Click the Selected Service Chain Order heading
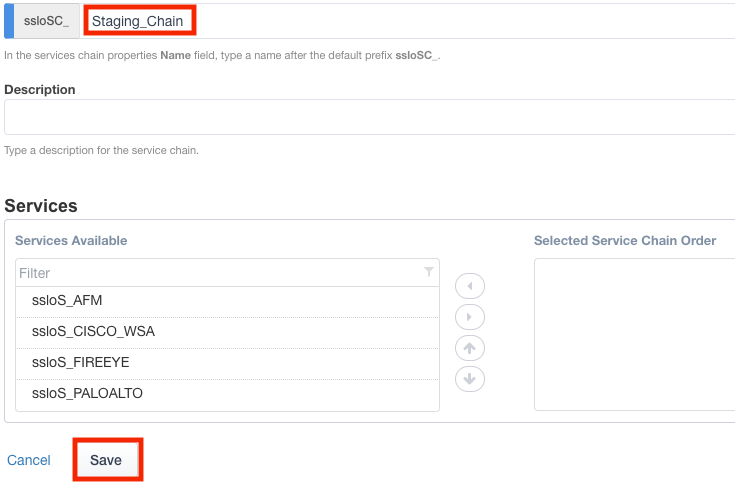Image resolution: width=735 pixels, height=486 pixels. (625, 241)
